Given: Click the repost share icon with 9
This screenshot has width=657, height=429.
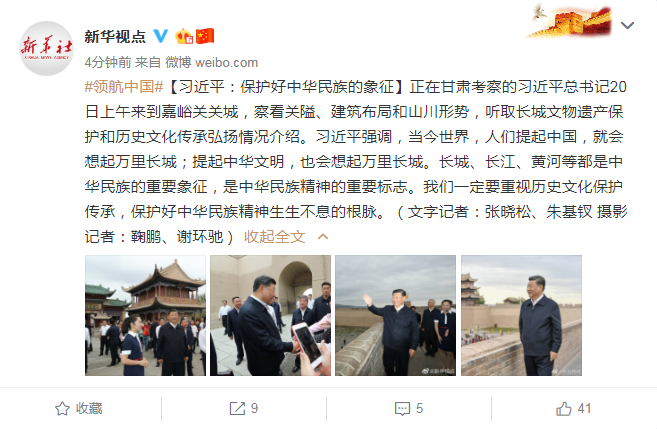Looking at the screenshot, I should point(243,408).
